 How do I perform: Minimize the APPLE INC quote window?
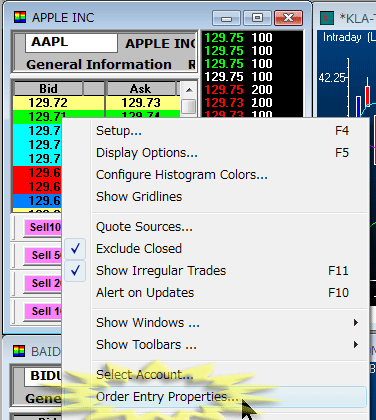coord(226,18)
